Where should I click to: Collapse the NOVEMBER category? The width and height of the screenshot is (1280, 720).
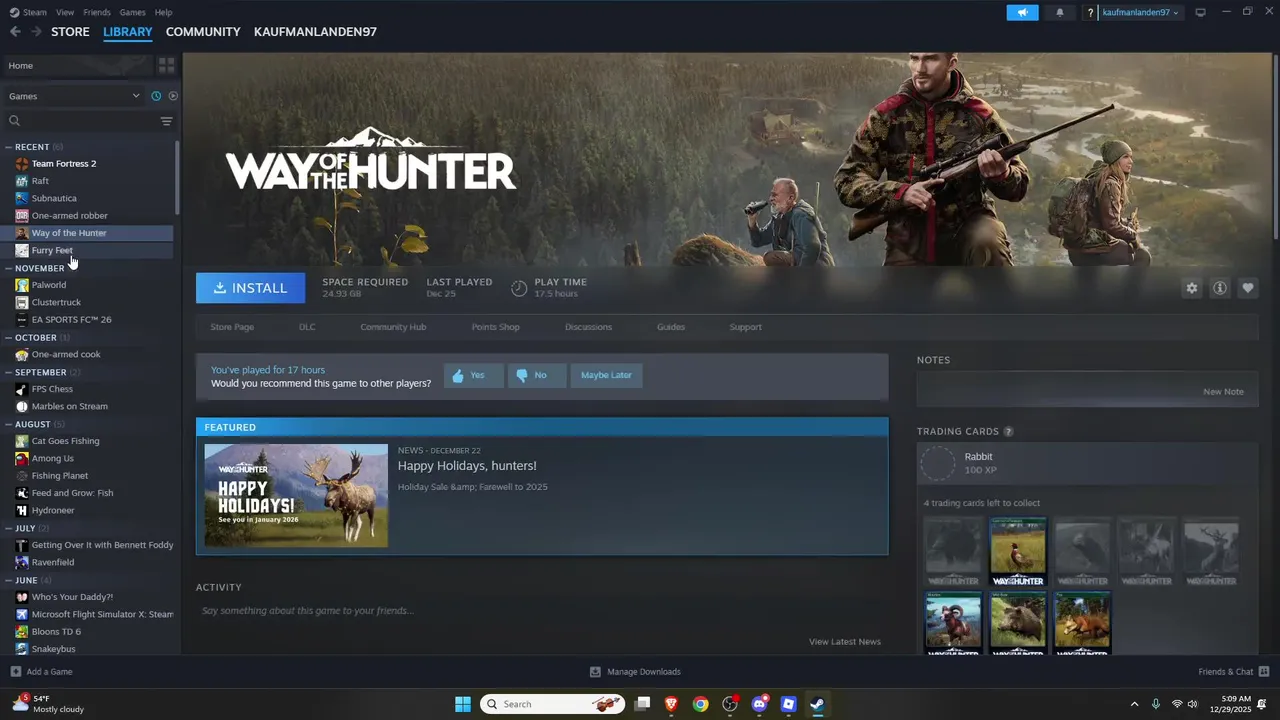(x=9, y=268)
